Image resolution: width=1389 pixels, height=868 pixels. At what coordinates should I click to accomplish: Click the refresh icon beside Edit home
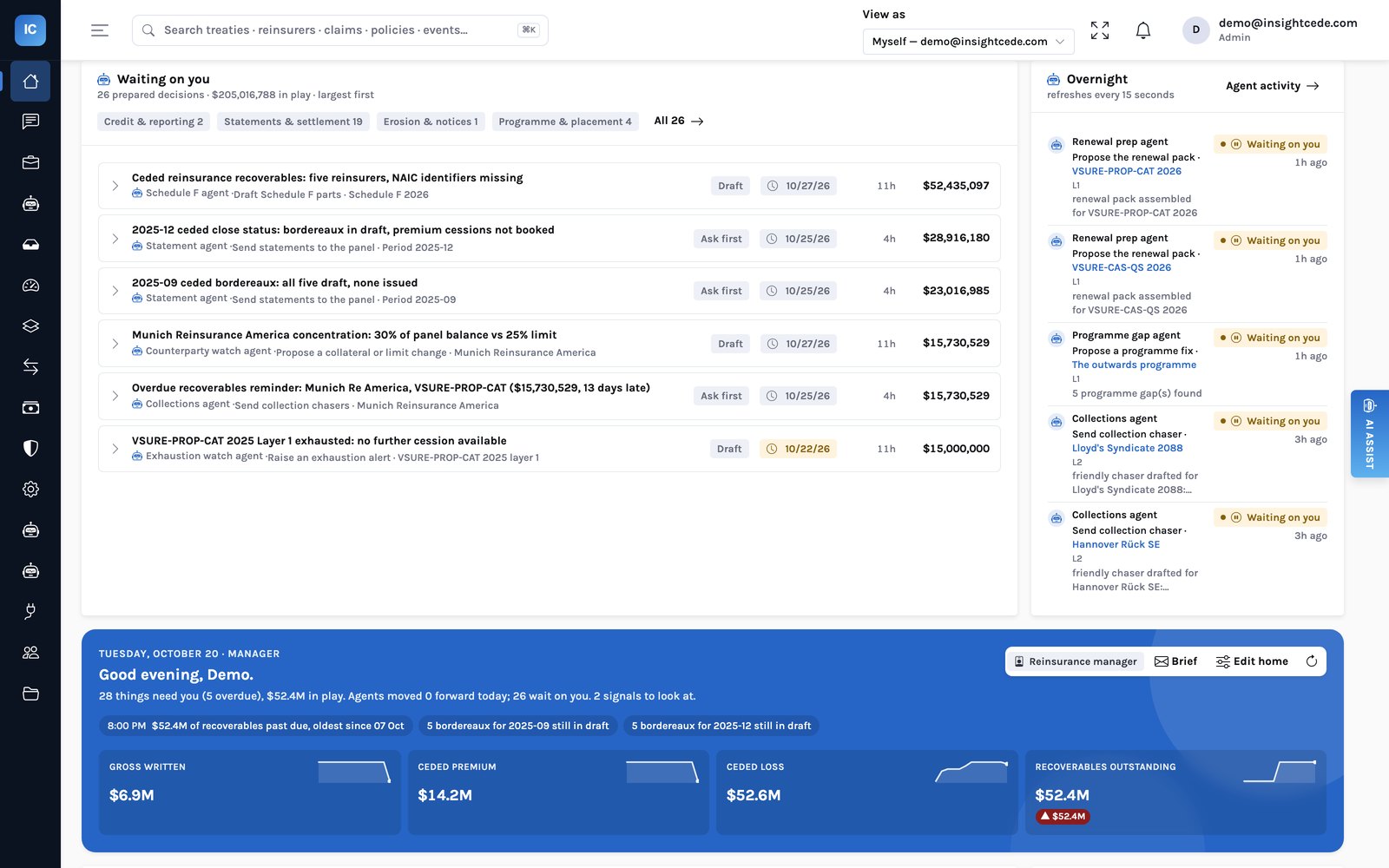pyautogui.click(x=1312, y=661)
